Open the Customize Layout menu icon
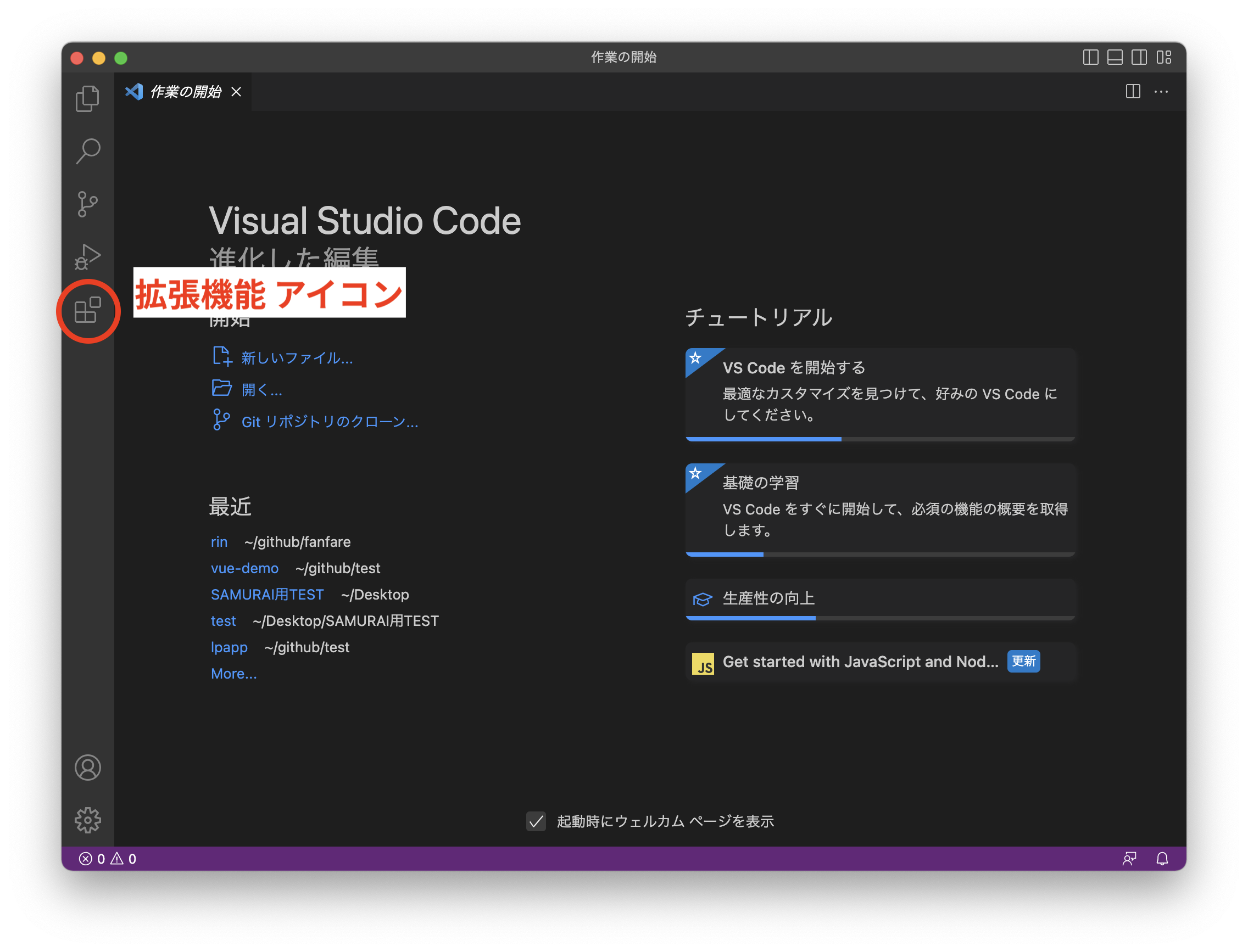1248x952 pixels. click(1163, 57)
